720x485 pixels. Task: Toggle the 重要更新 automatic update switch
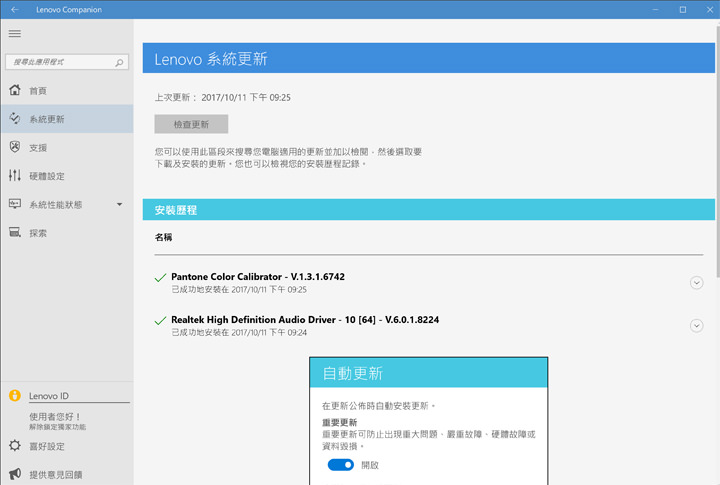point(340,465)
